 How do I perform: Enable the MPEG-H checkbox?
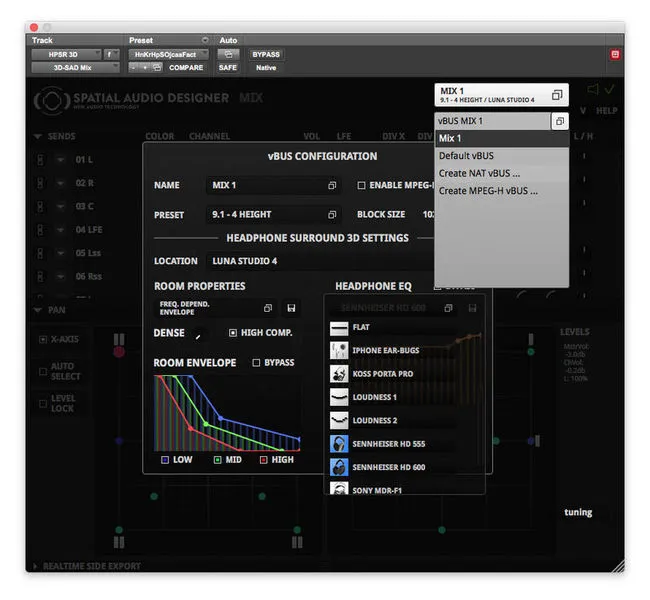(x=361, y=185)
